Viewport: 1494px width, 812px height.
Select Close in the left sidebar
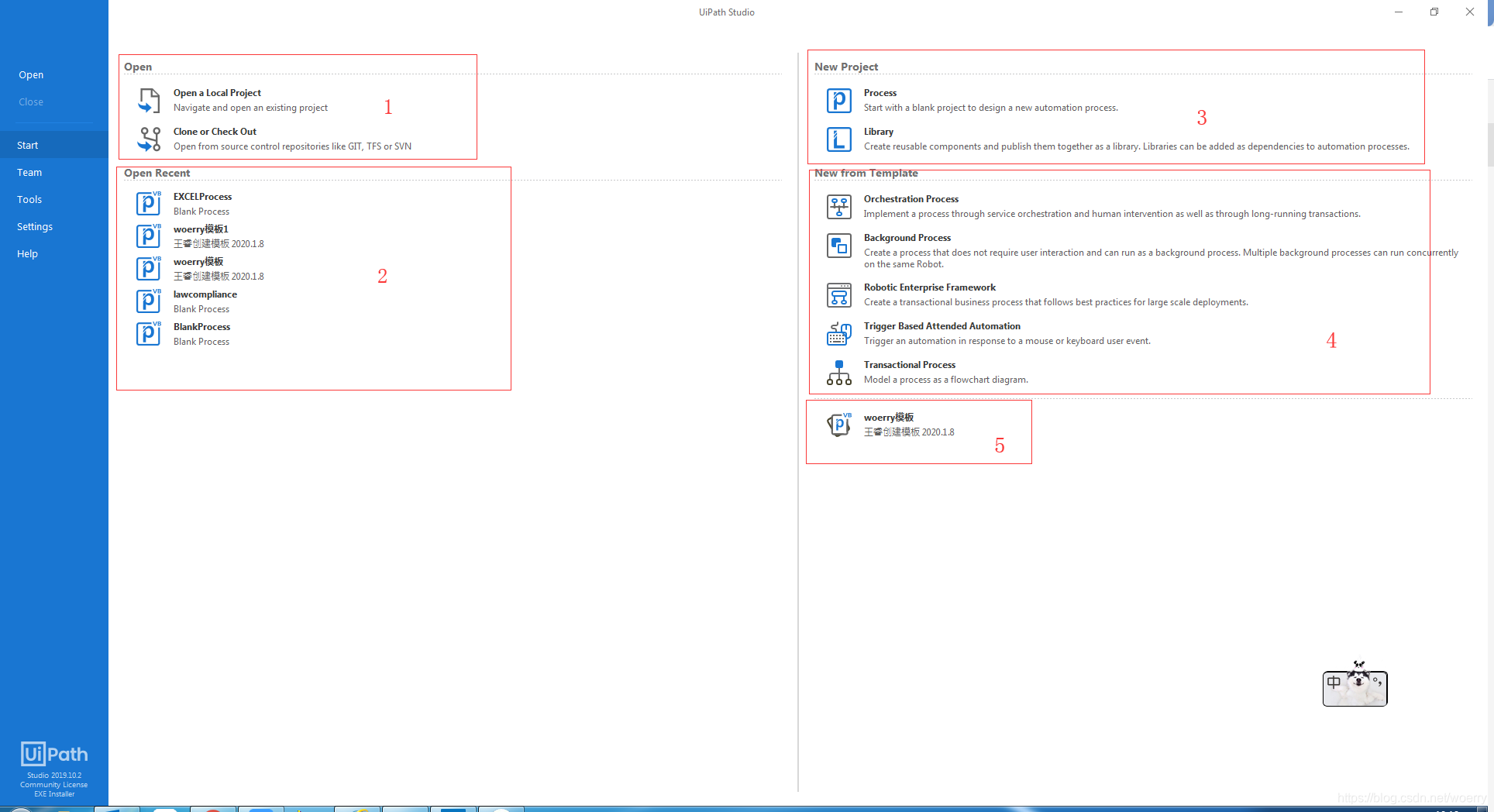[x=31, y=102]
